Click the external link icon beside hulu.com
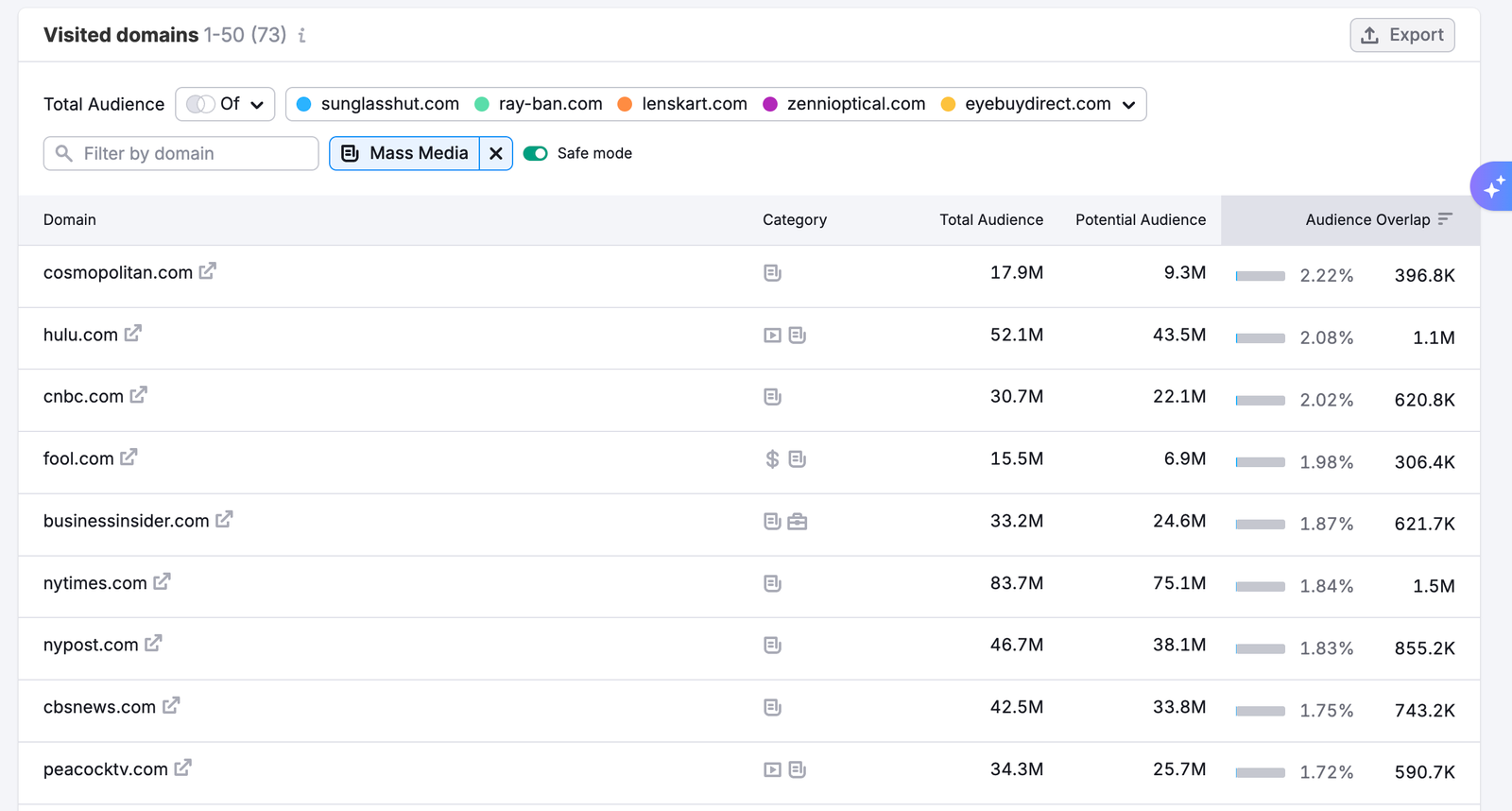This screenshot has height=811, width=1512. coord(133,334)
